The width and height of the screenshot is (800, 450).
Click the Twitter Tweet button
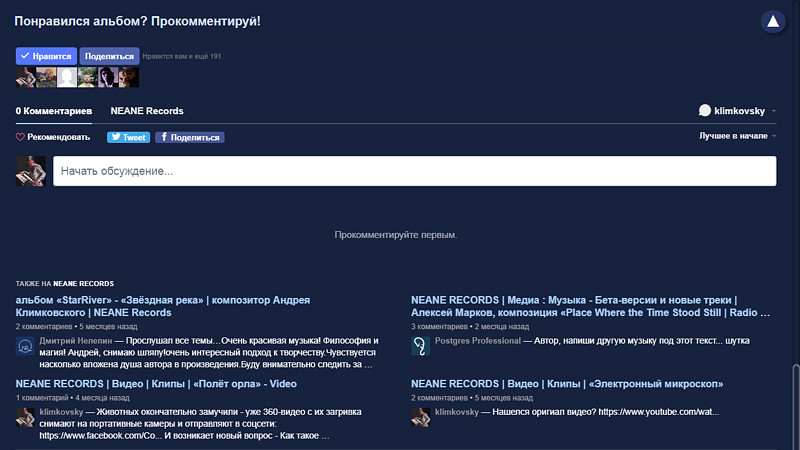(128, 137)
